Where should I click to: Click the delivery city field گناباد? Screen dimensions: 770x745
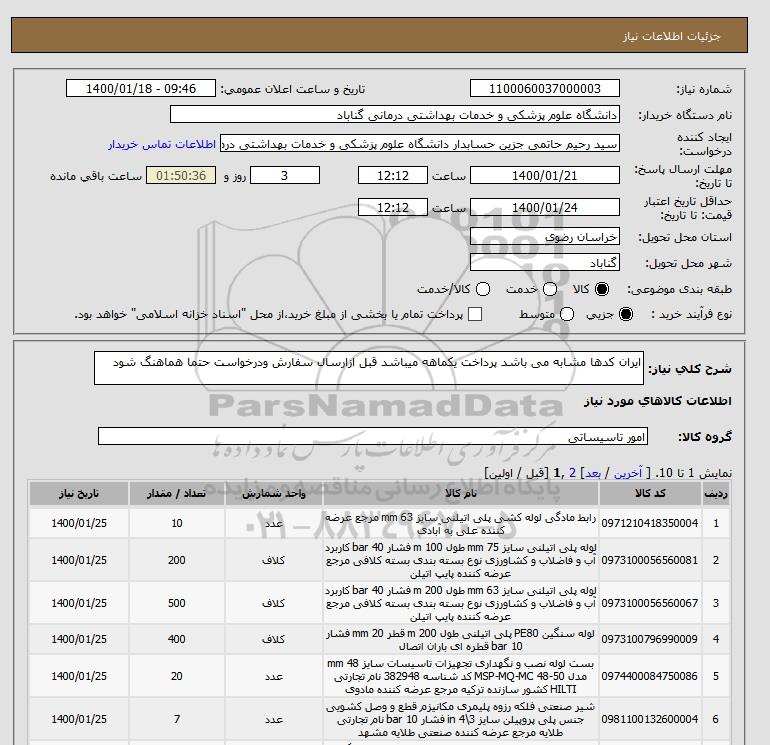coord(545,262)
